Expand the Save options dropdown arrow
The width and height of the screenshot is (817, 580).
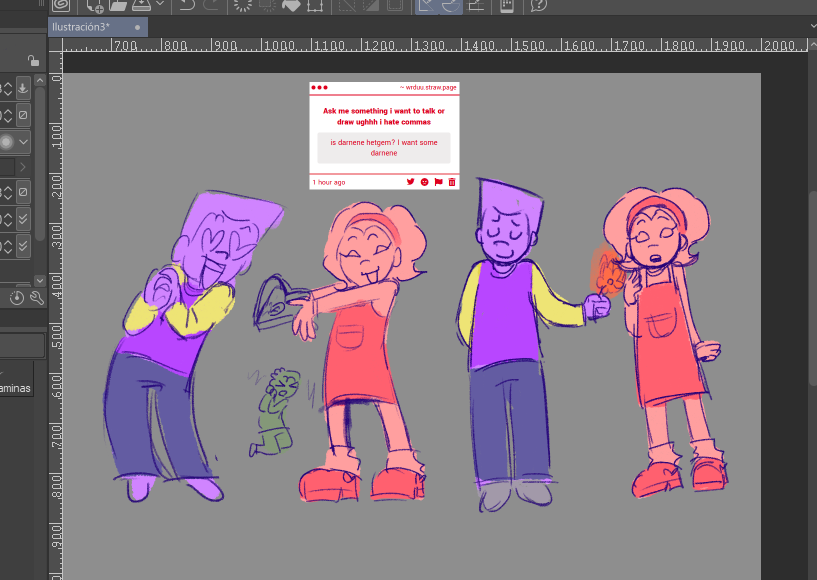point(160,4)
